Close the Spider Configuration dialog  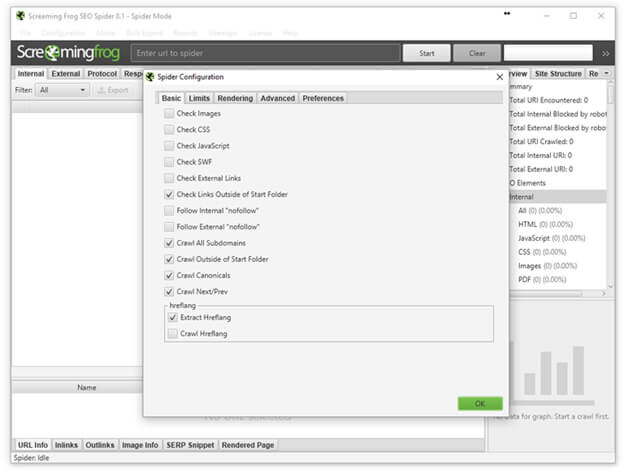coord(500,77)
